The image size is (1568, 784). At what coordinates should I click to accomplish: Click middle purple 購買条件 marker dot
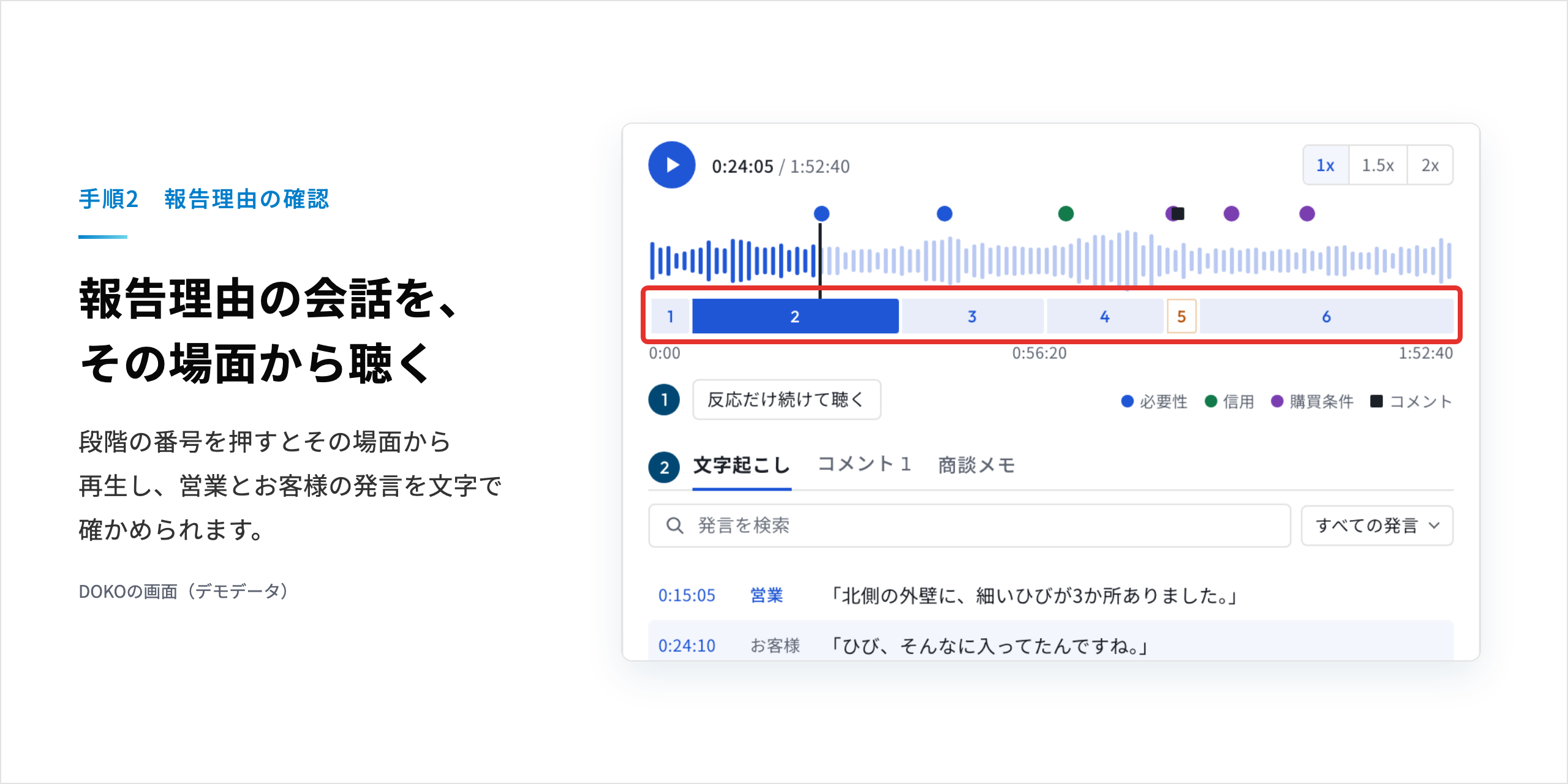click(1231, 214)
